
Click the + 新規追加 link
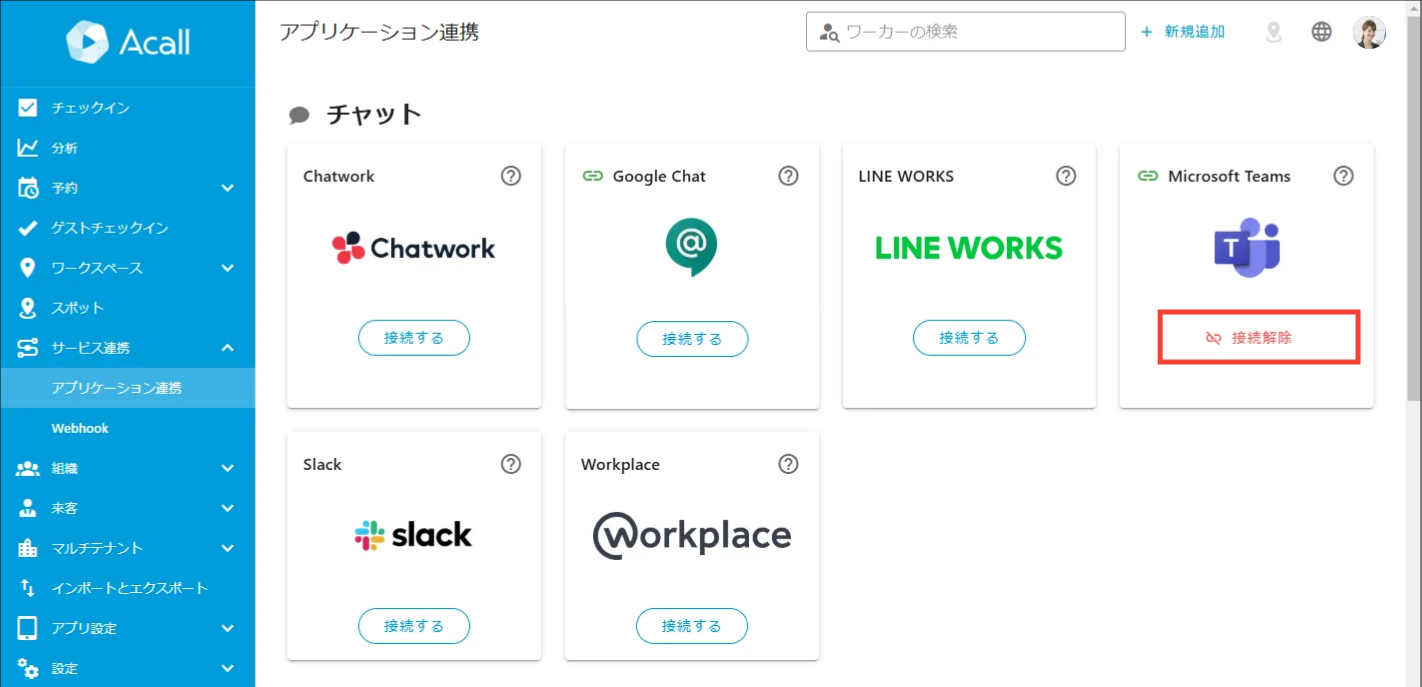click(x=1183, y=32)
